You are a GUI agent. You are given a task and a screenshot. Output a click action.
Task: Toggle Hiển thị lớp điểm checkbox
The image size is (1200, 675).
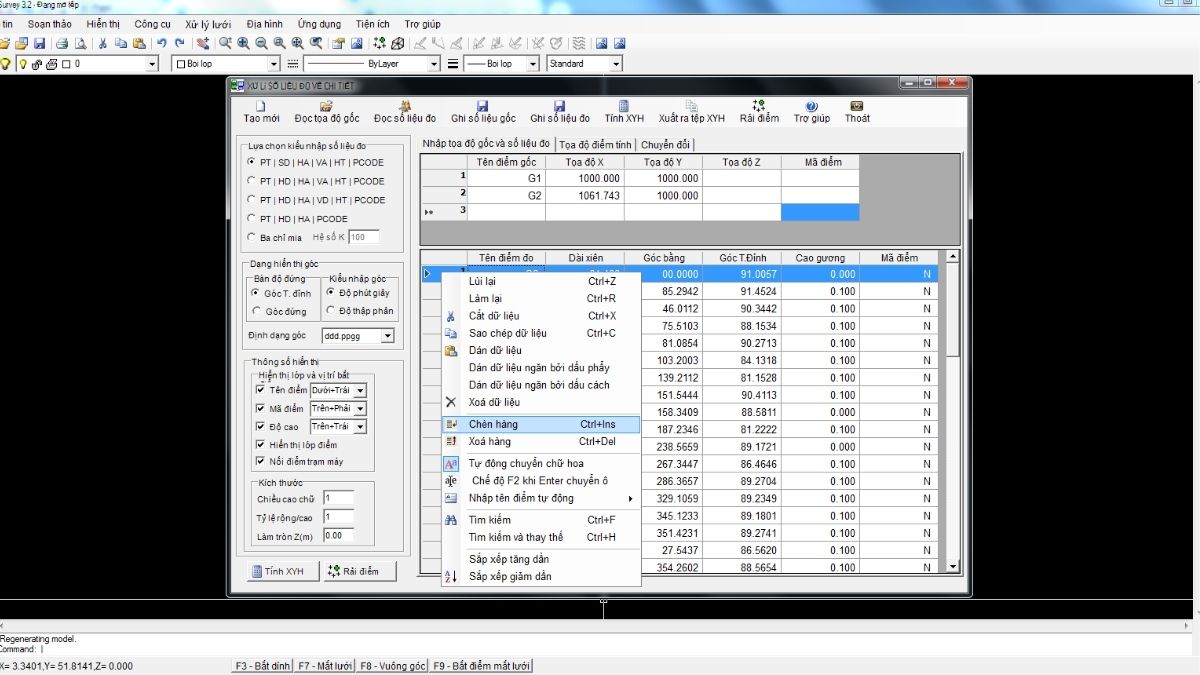[x=261, y=444]
